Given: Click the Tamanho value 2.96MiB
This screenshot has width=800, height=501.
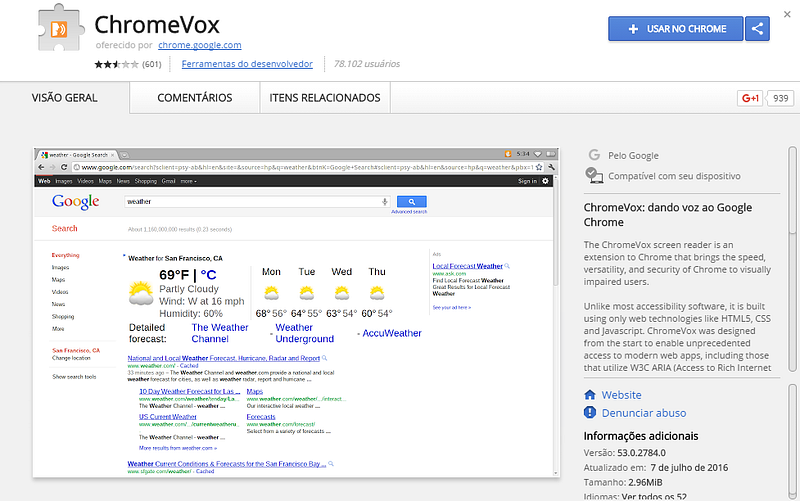Looking at the screenshot, I should [645, 482].
